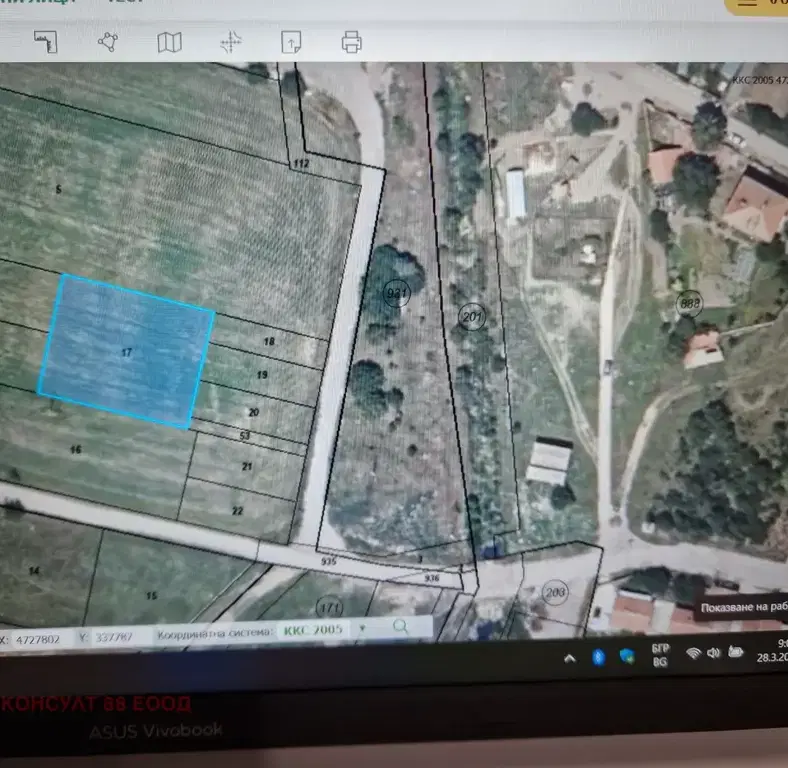
Task: Click road parcel label 936
Action: 432,578
